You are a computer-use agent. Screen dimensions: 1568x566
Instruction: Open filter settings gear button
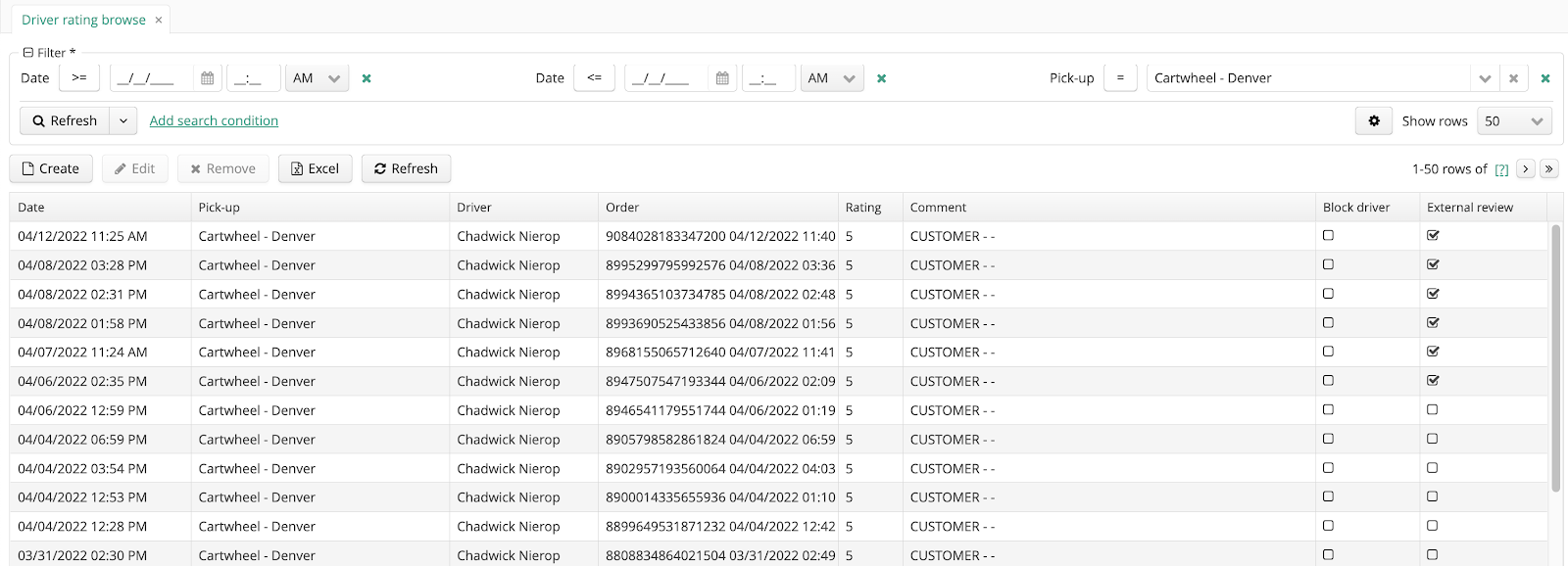(1374, 120)
